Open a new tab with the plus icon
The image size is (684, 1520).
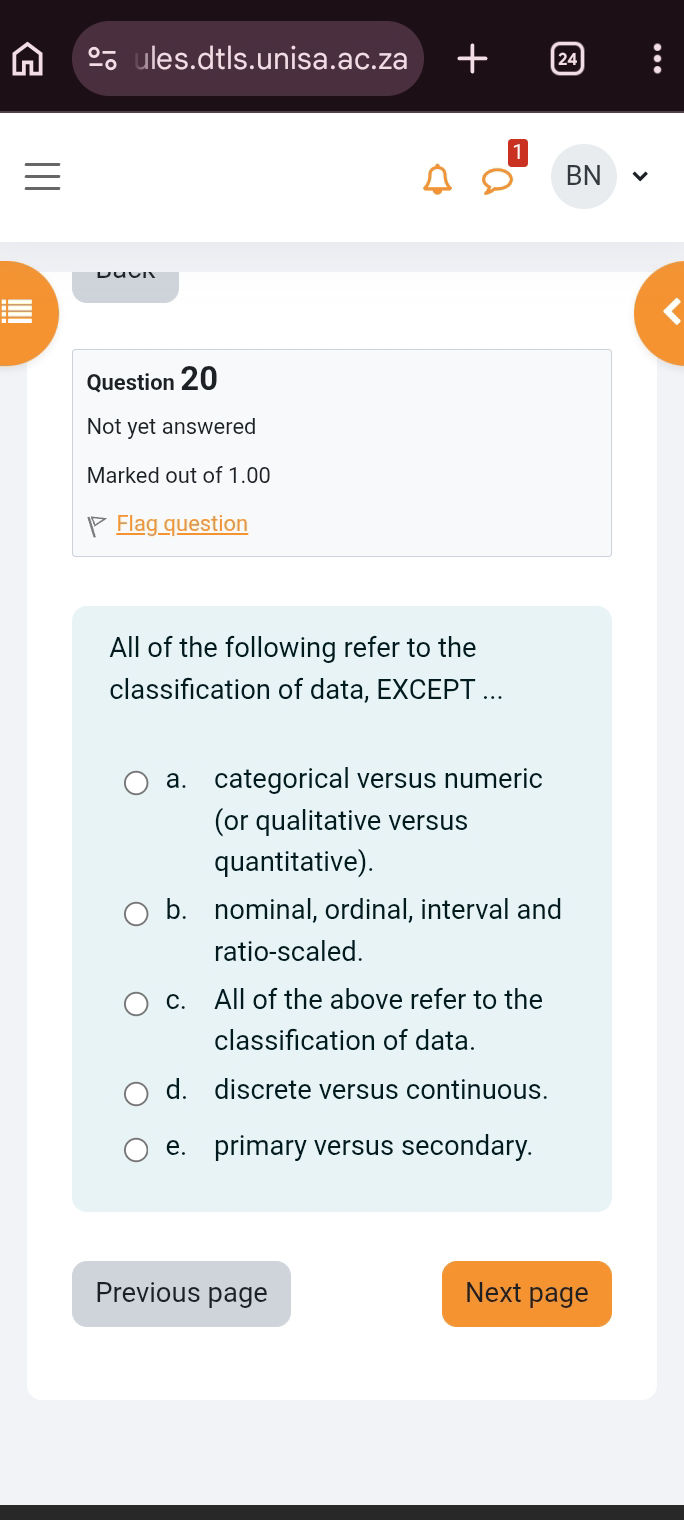pyautogui.click(x=471, y=59)
